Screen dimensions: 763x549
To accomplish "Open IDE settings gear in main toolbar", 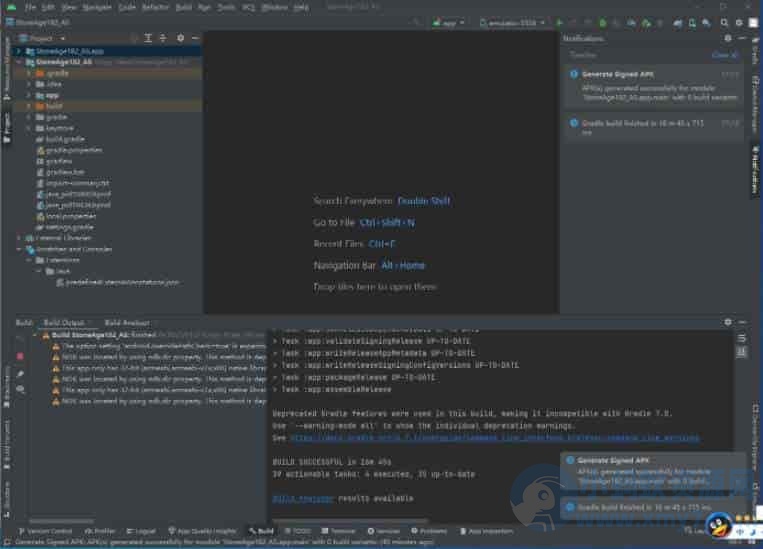I will (739, 23).
